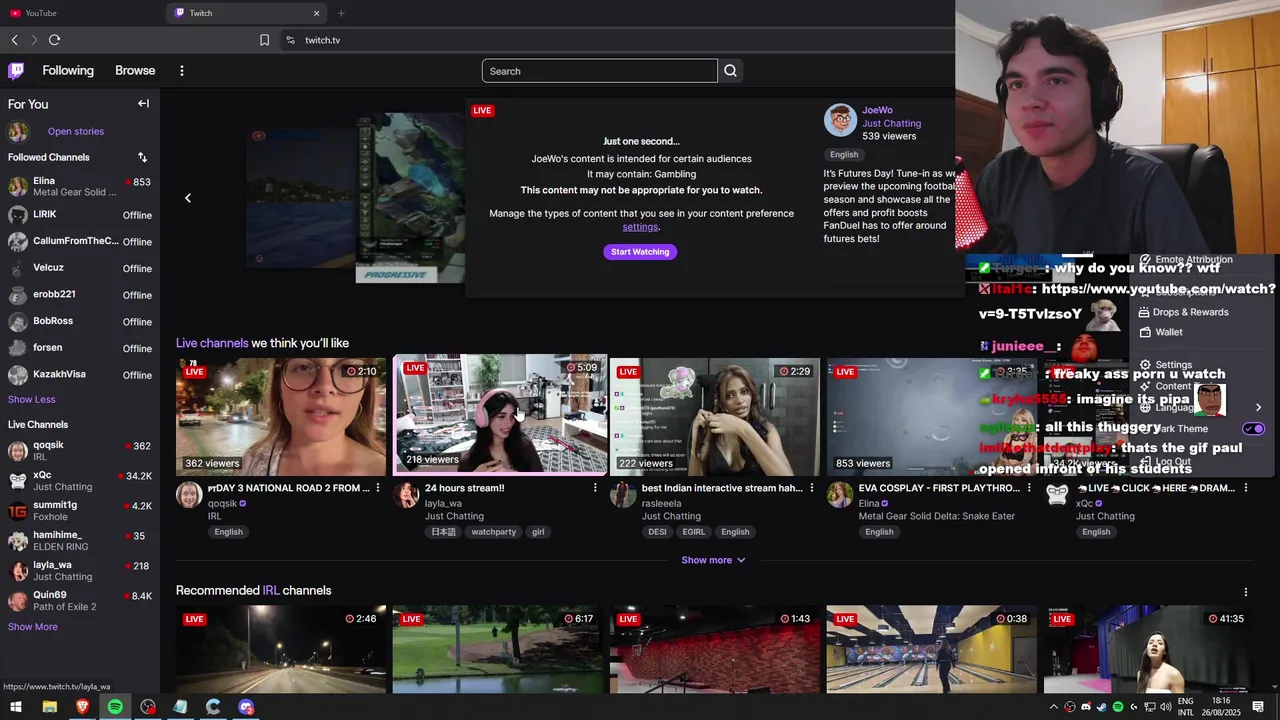Open the Browse tab

[135, 71]
